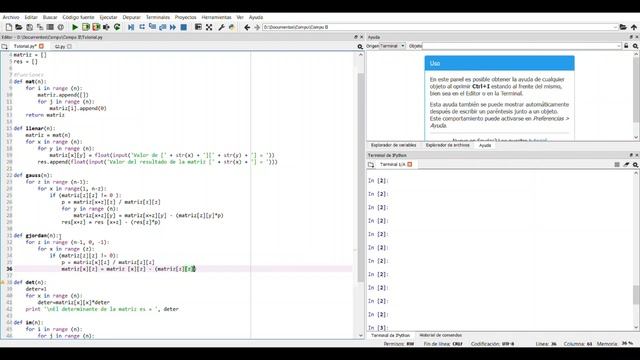Switch to the second .py editor tab

point(60,47)
